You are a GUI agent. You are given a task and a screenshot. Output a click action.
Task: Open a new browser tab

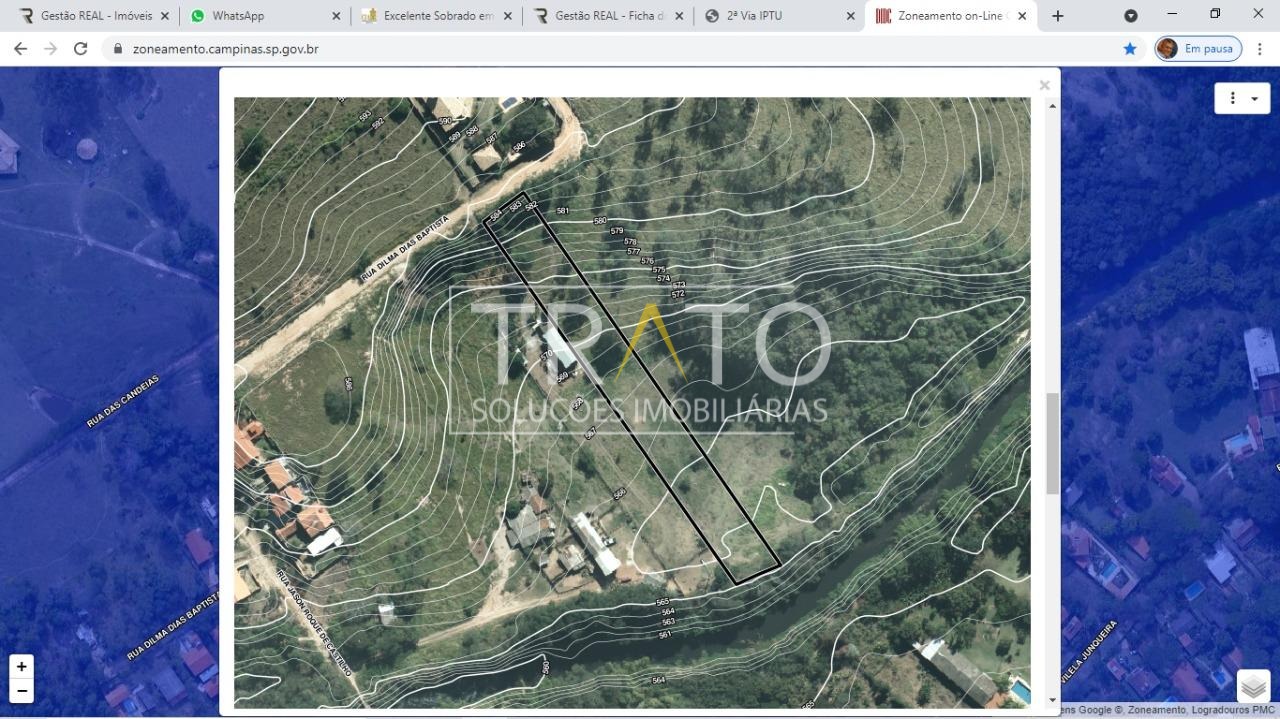coord(1058,16)
